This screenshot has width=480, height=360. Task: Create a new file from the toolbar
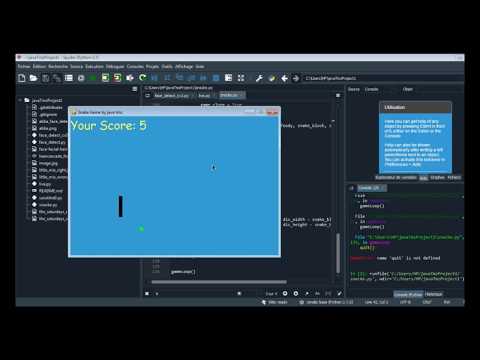pos(22,78)
